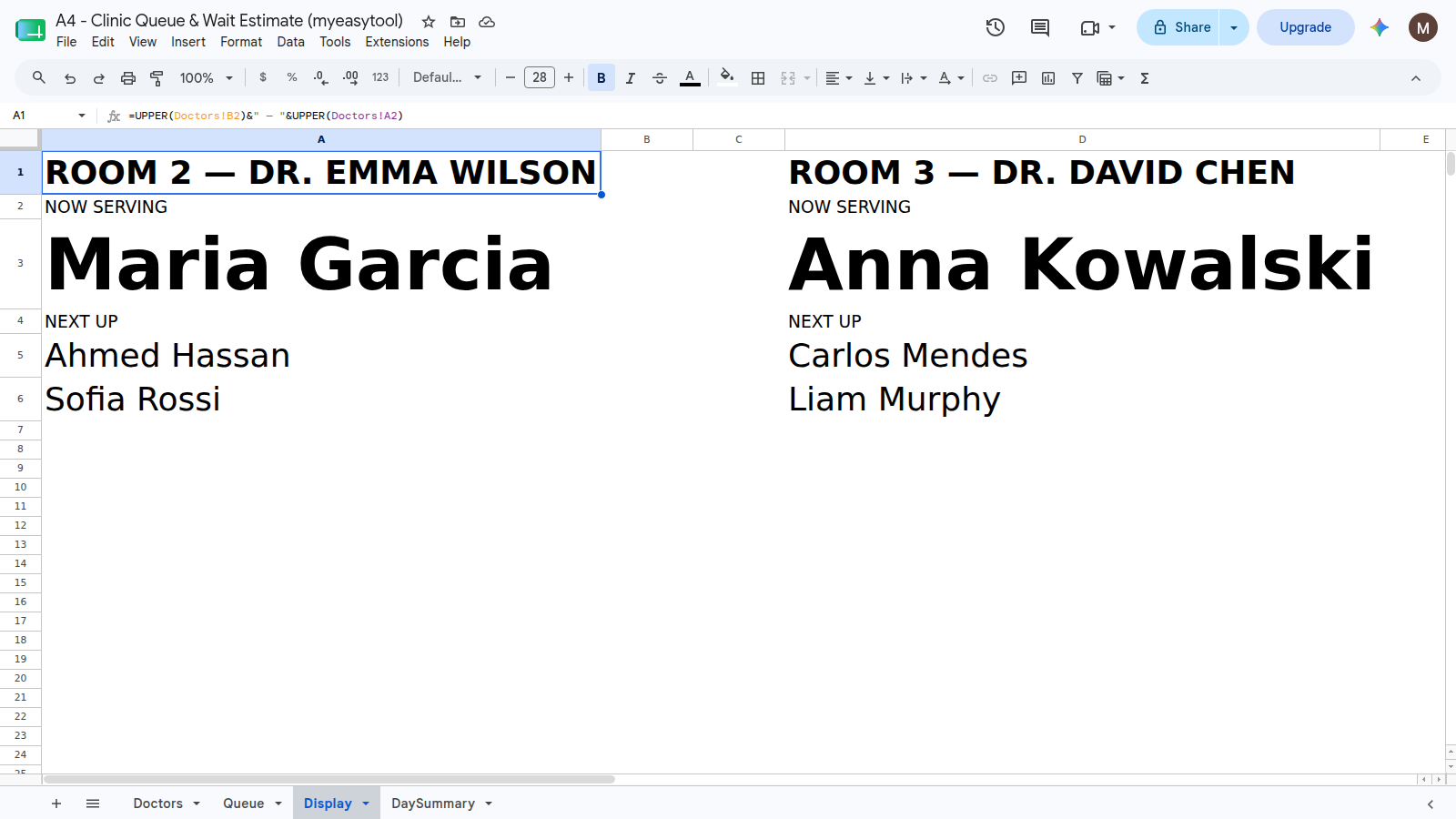Move the document to a folder
The width and height of the screenshot is (1456, 819).
point(458,22)
